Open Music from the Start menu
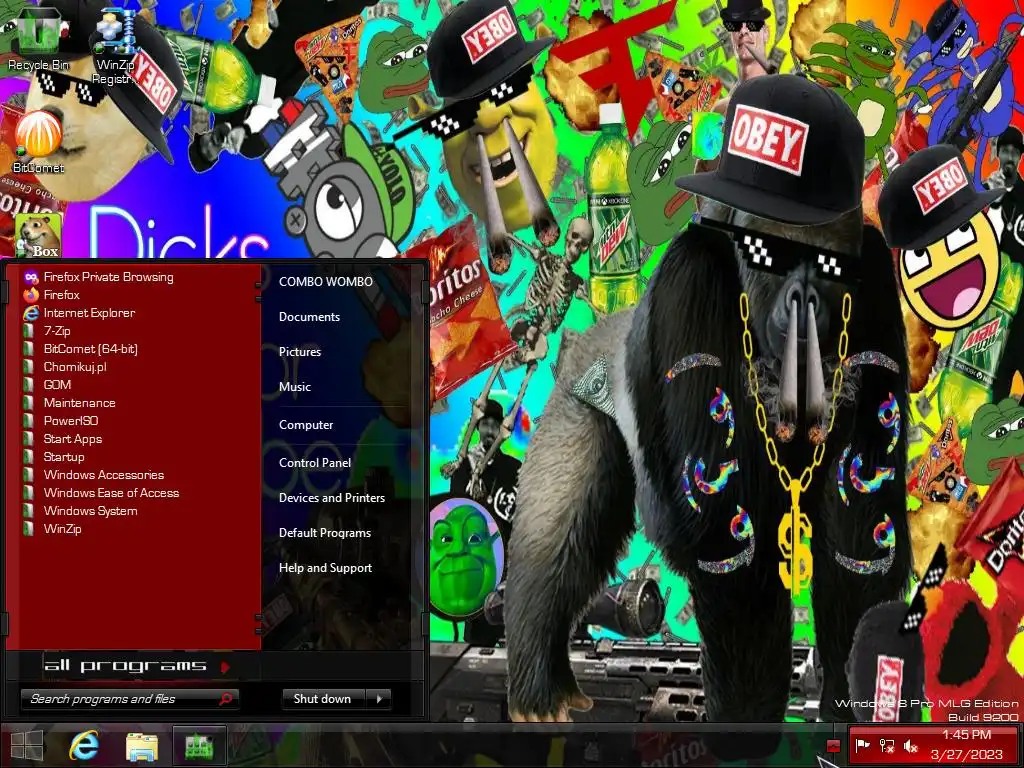The image size is (1024, 768). tap(295, 387)
